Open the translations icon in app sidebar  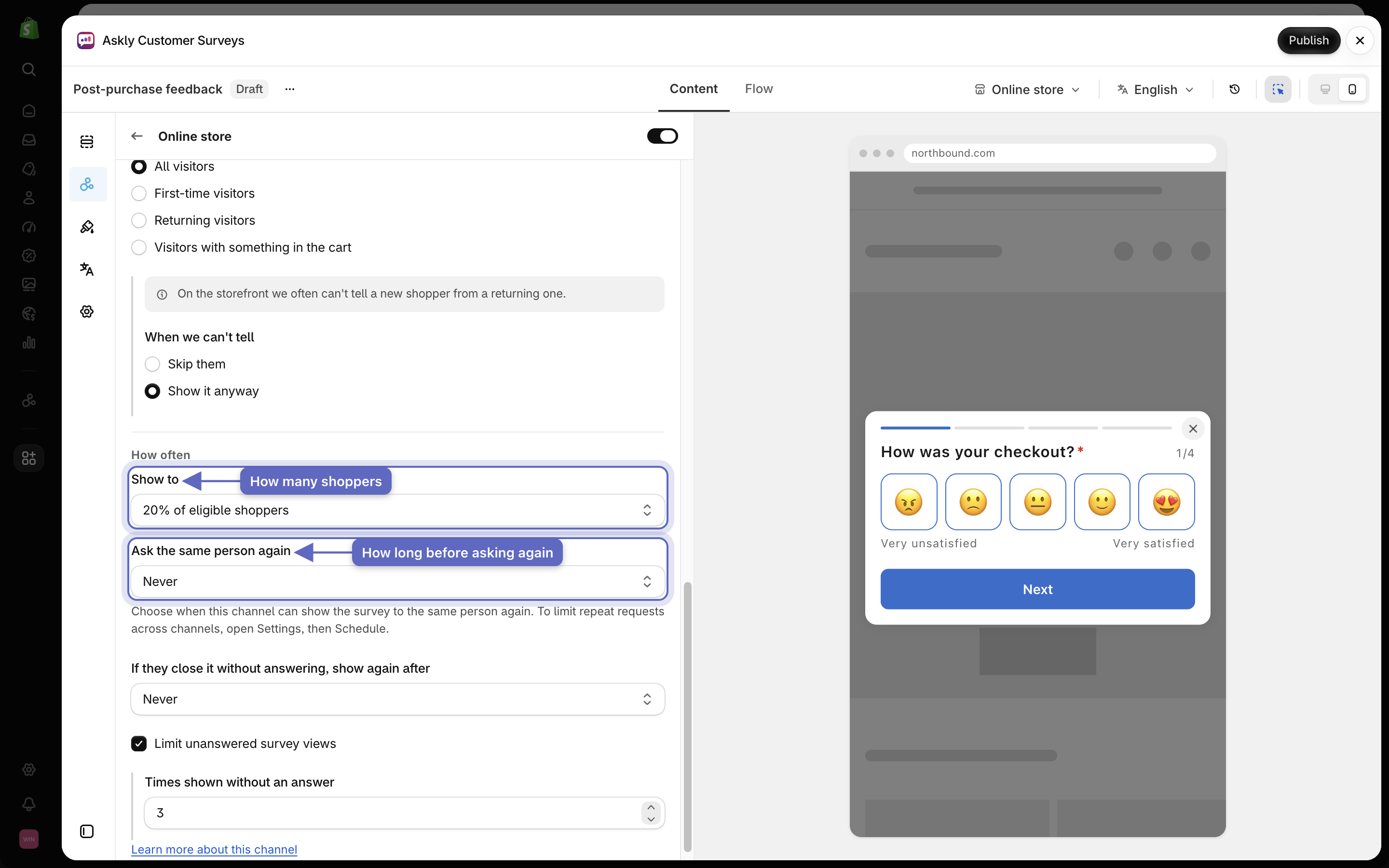tap(87, 269)
